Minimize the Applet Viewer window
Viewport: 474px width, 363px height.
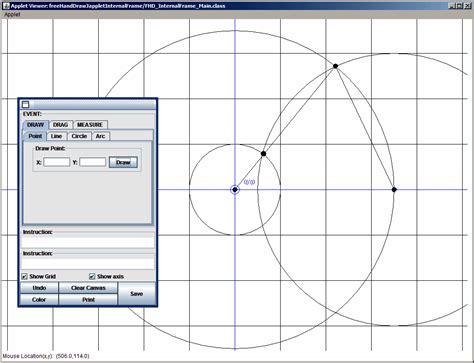tap(451, 6)
